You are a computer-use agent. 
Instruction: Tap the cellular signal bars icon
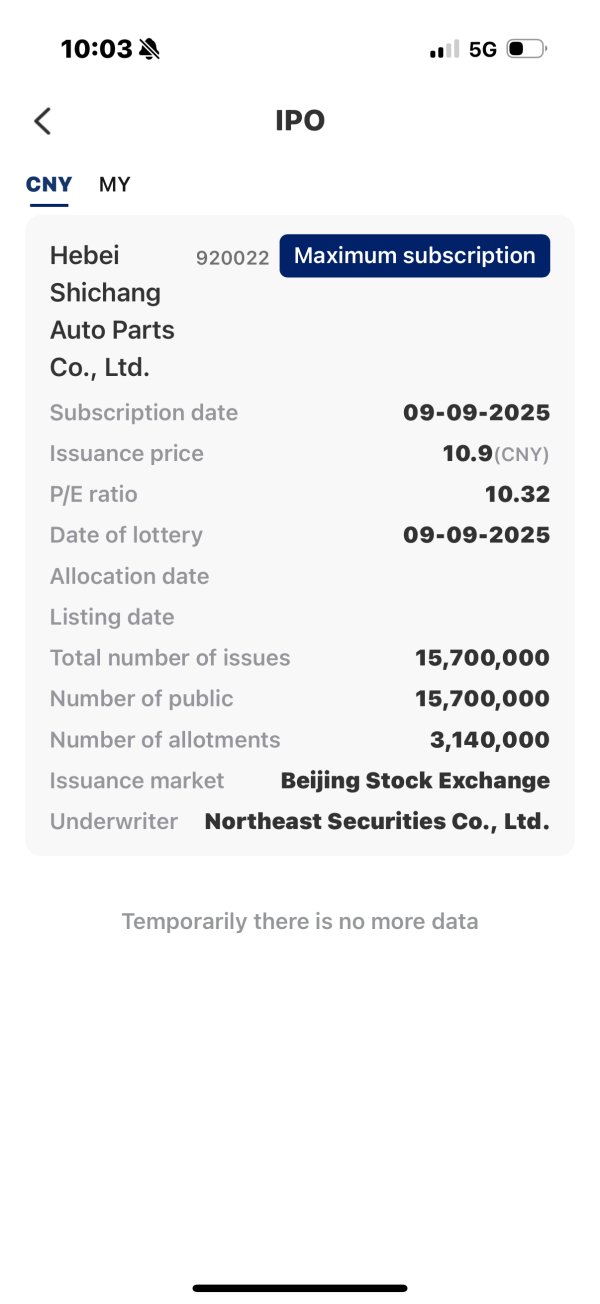click(444, 49)
